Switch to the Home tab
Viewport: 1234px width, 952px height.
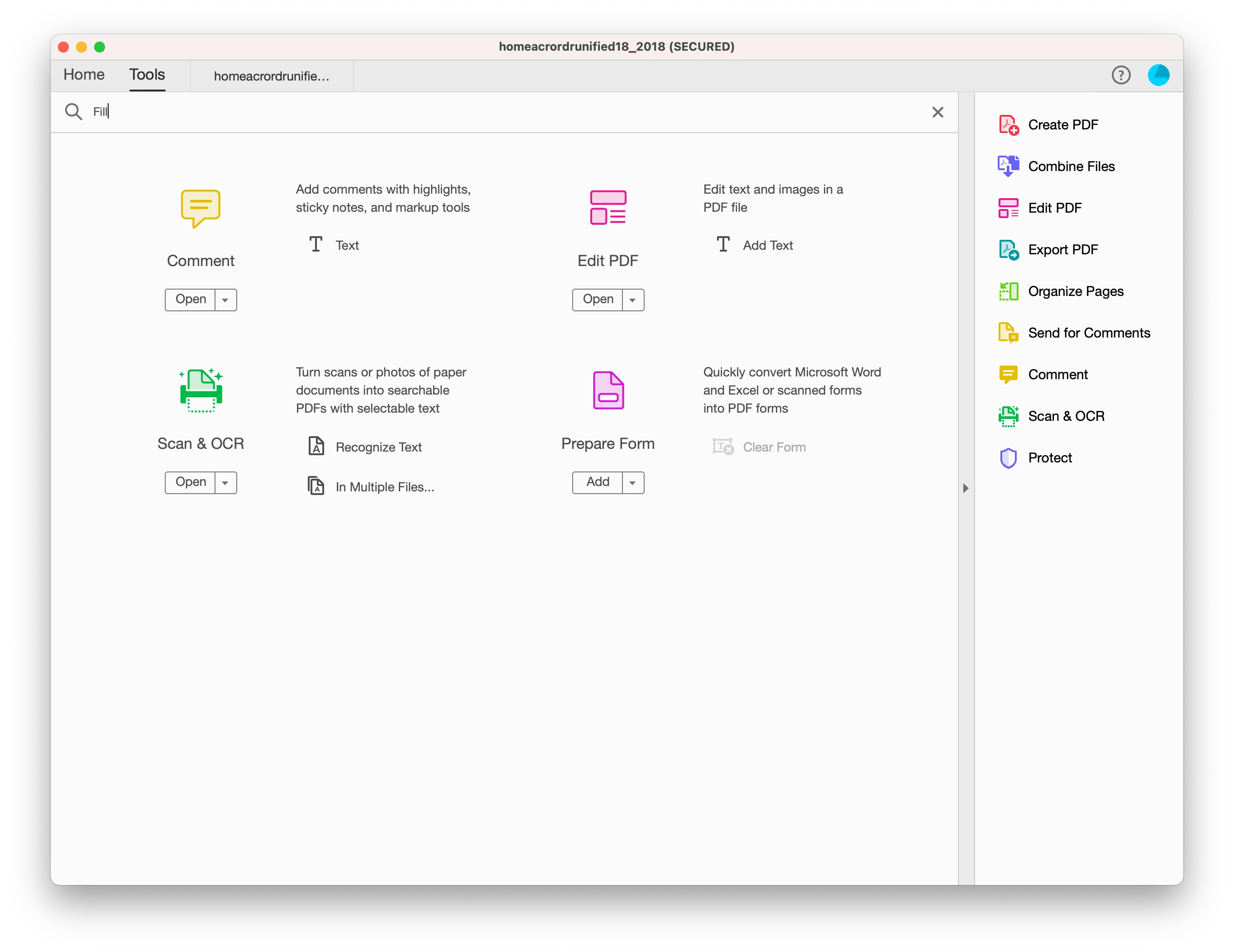pyautogui.click(x=84, y=75)
